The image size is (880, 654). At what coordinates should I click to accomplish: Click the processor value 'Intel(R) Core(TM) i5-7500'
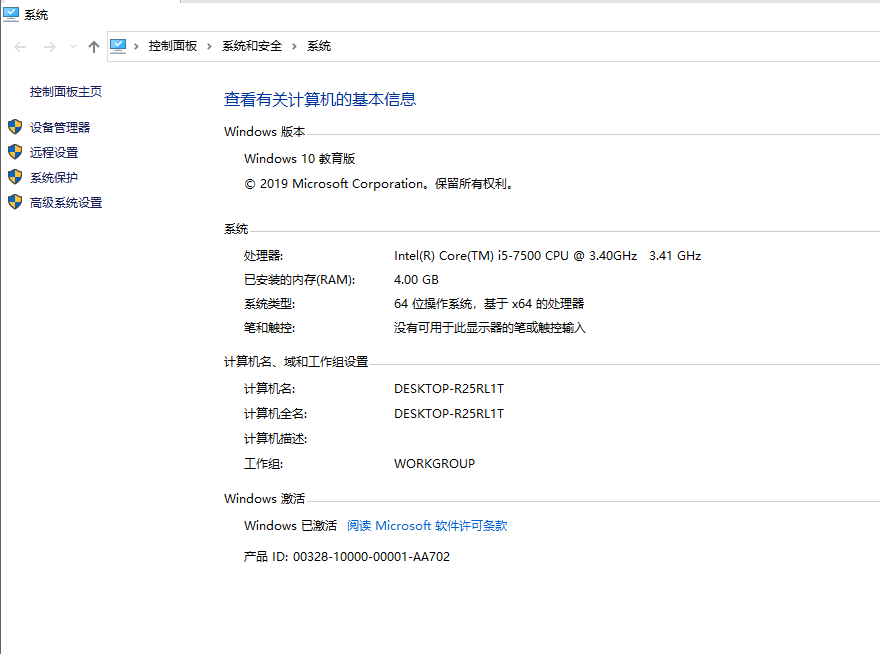(x=547, y=256)
